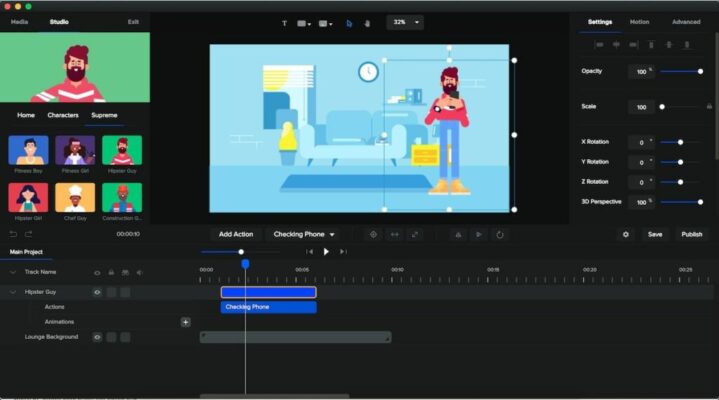Collapse the Hipster Guy track
This screenshot has width=719, height=400.
13,292
